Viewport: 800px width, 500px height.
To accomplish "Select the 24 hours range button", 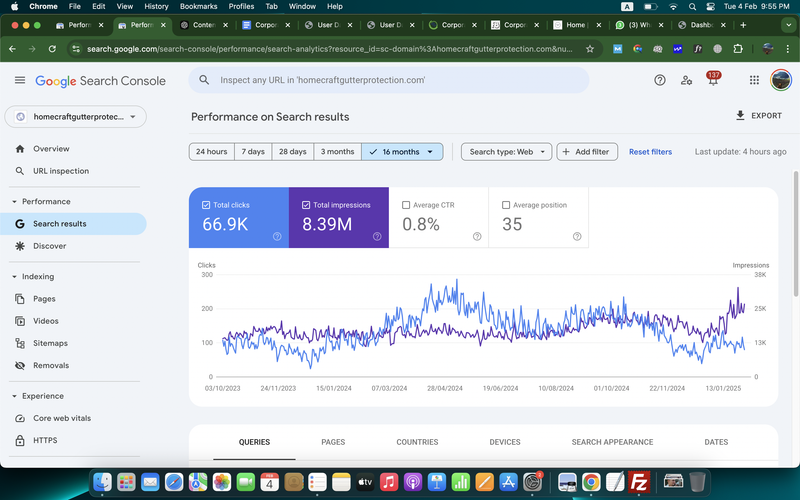I will 212,152.
